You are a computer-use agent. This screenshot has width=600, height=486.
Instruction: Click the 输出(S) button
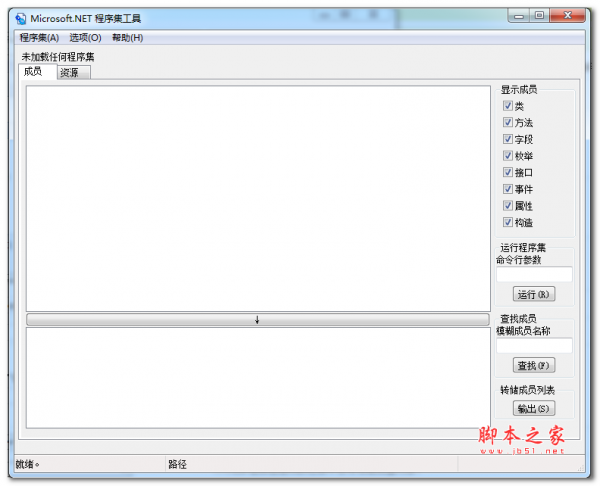[x=534, y=408]
